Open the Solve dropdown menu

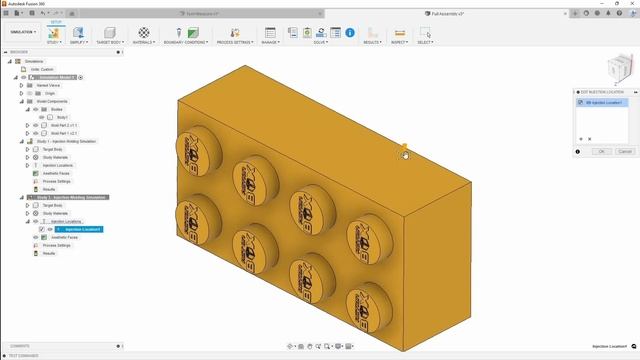pyautogui.click(x=321, y=42)
